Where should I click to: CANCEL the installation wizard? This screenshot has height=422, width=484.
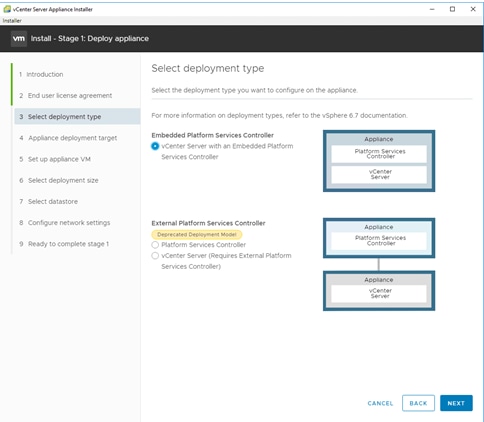click(x=380, y=403)
